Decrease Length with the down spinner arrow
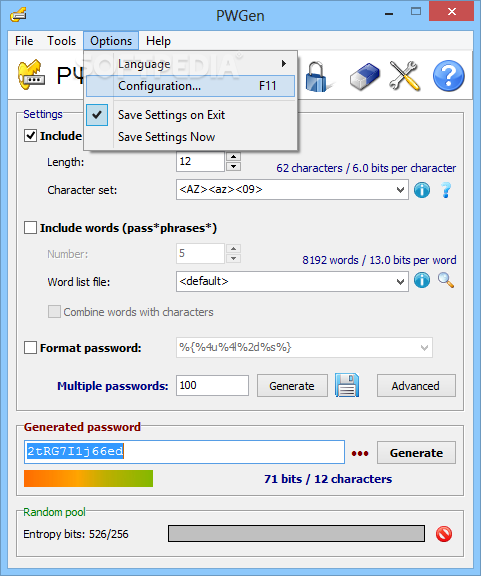This screenshot has height=576, width=481. point(233,166)
